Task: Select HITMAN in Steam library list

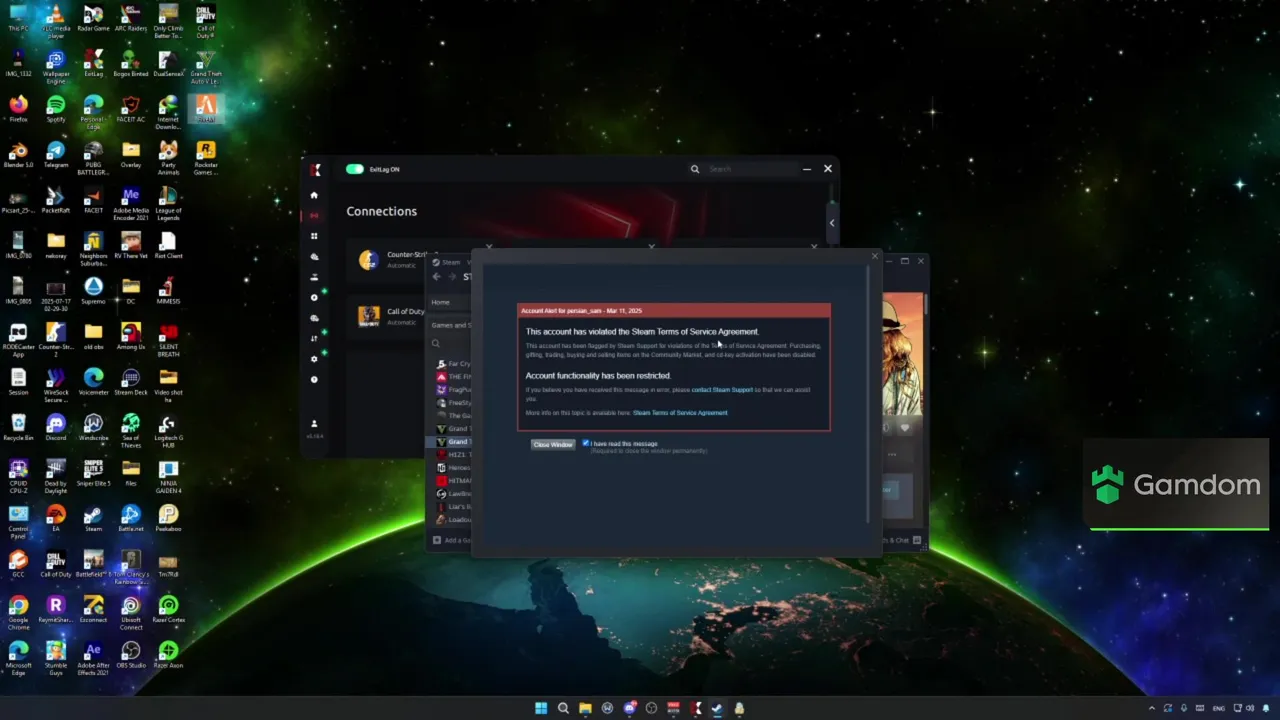Action: (454, 481)
